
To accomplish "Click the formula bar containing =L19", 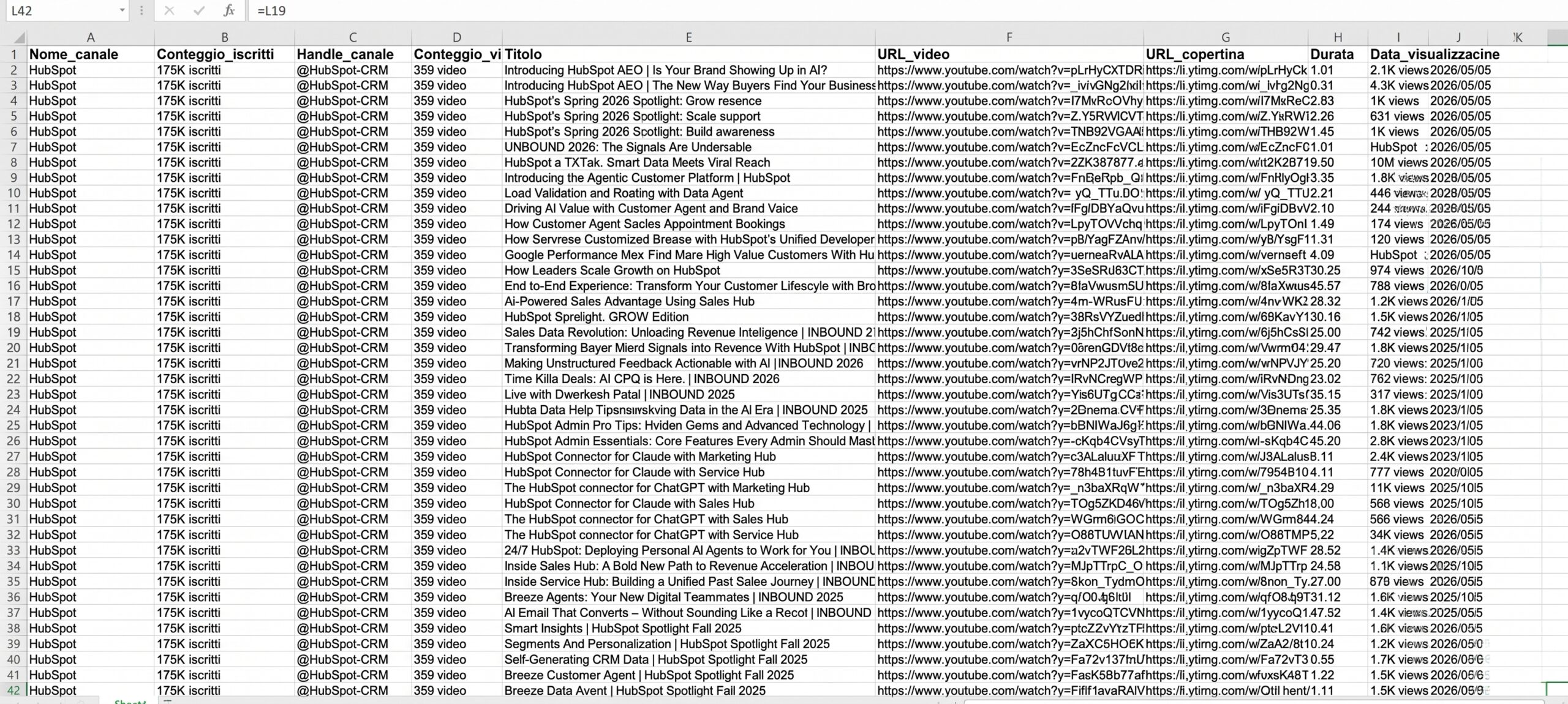I will click(907, 10).
